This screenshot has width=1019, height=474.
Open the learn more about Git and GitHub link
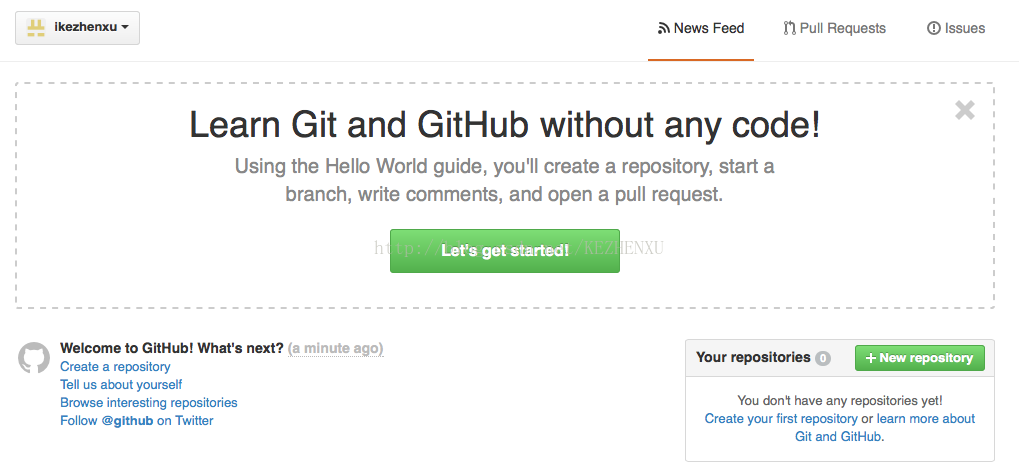925,419
